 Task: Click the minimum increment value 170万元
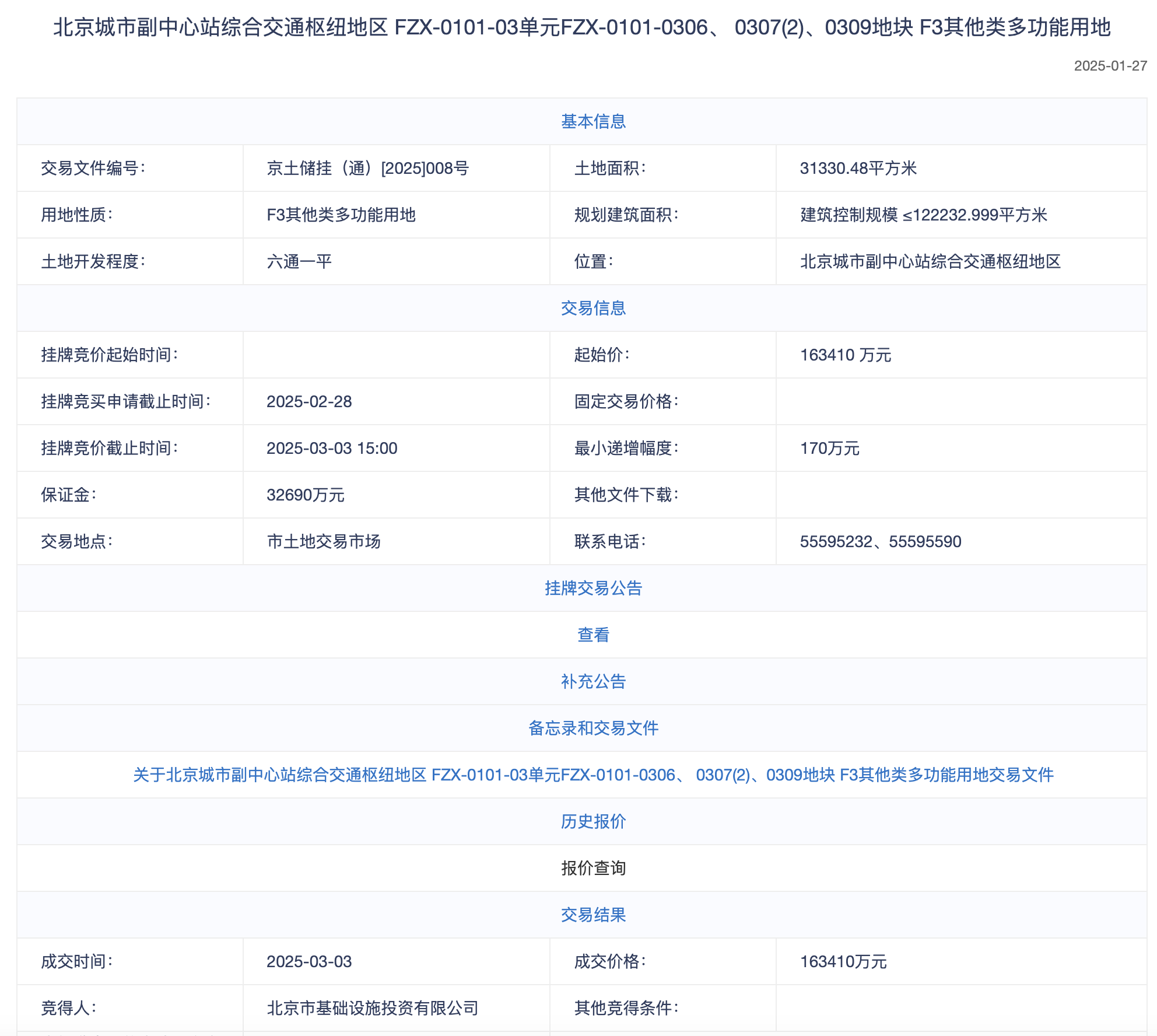(x=829, y=448)
